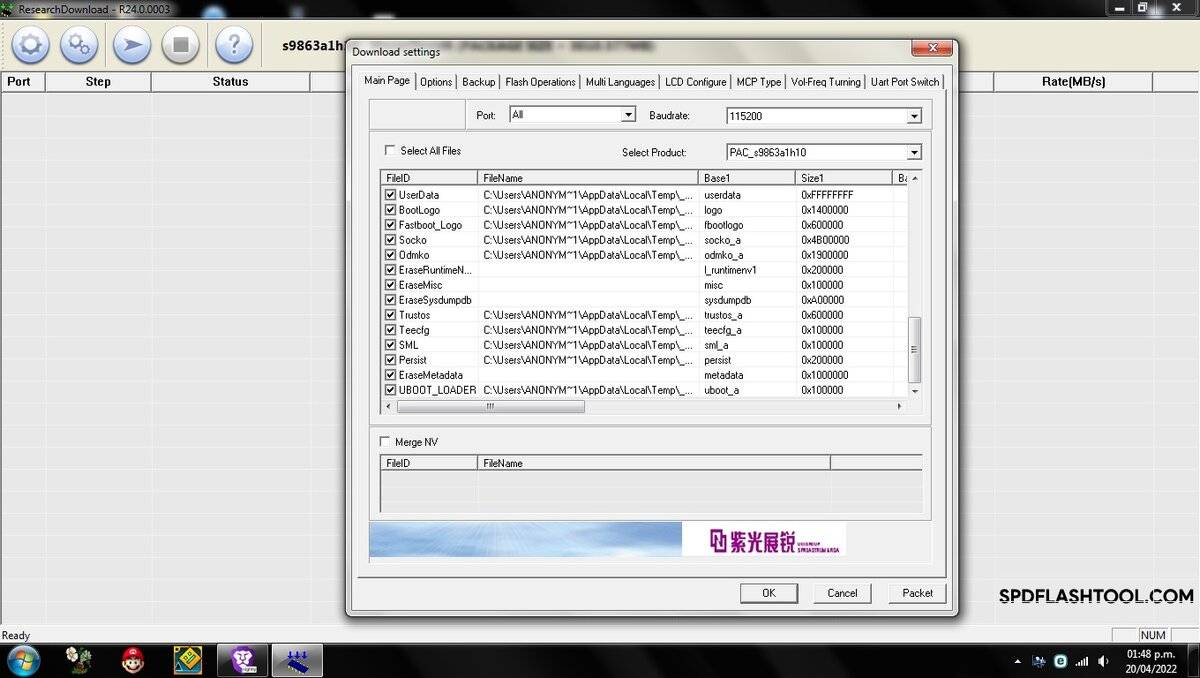Expand the Port dropdown set to All
This screenshot has height=678, width=1200.
572,115
